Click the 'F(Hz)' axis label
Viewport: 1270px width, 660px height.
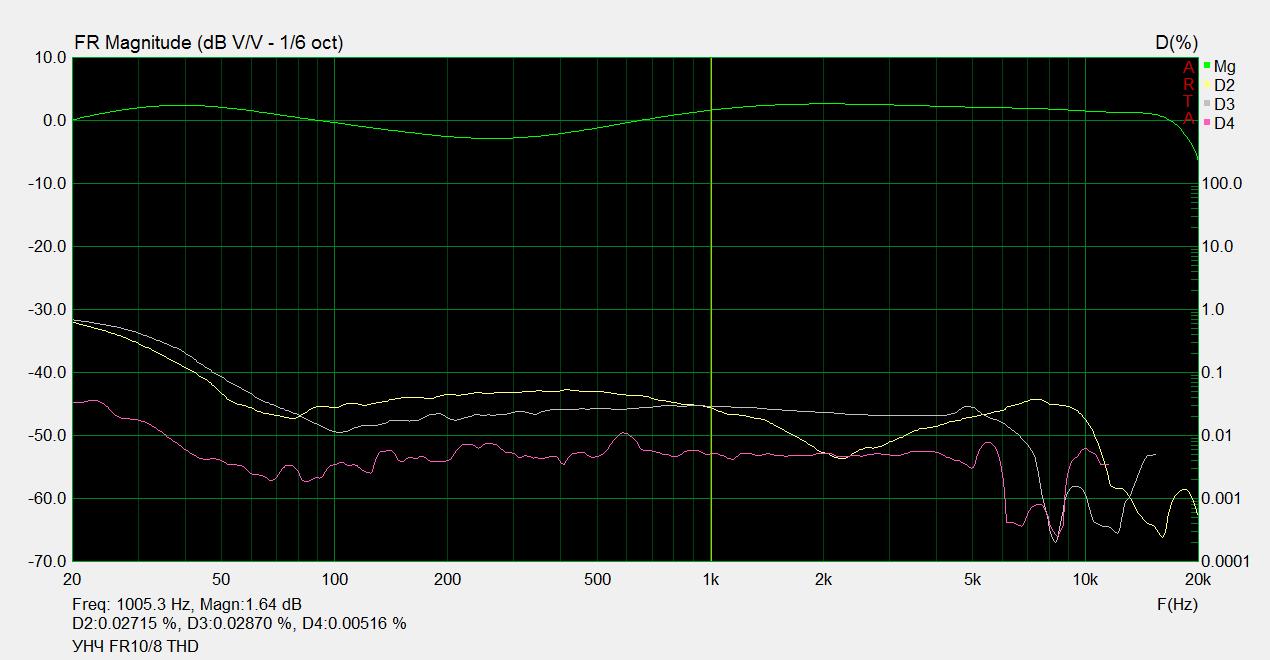coord(1177,605)
